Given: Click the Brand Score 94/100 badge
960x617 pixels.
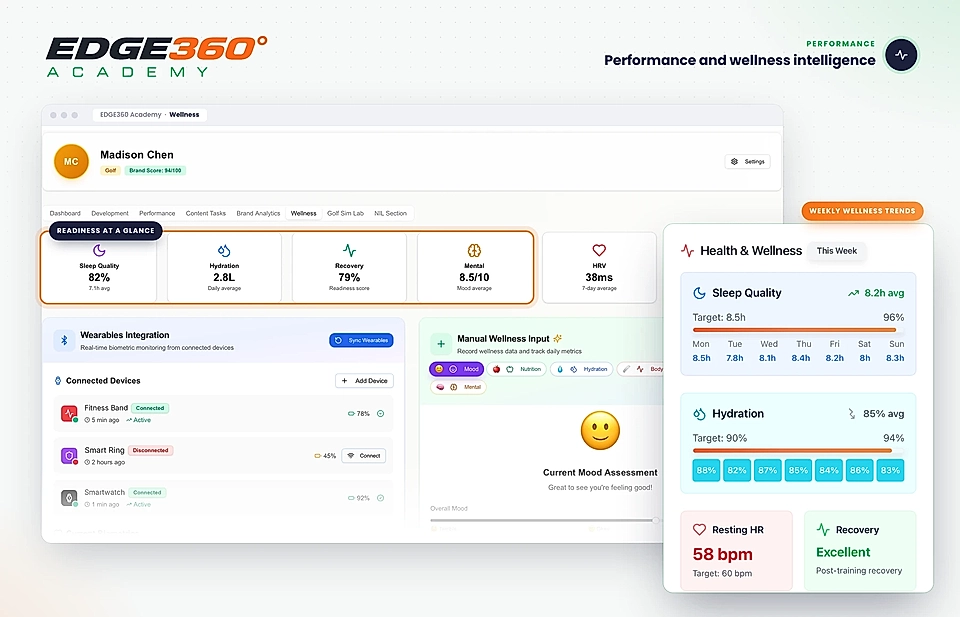Looking at the screenshot, I should pos(155,171).
